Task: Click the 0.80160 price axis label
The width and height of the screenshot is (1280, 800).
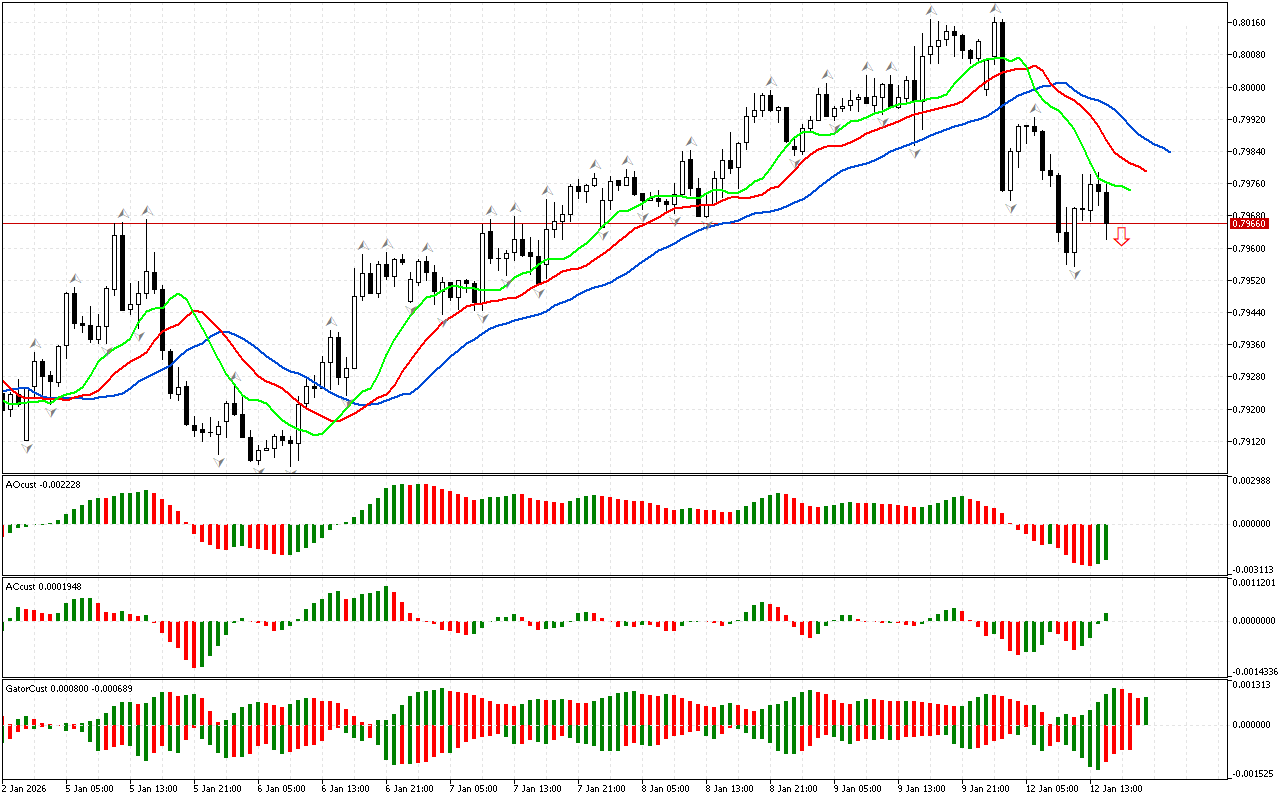Action: pos(1251,22)
